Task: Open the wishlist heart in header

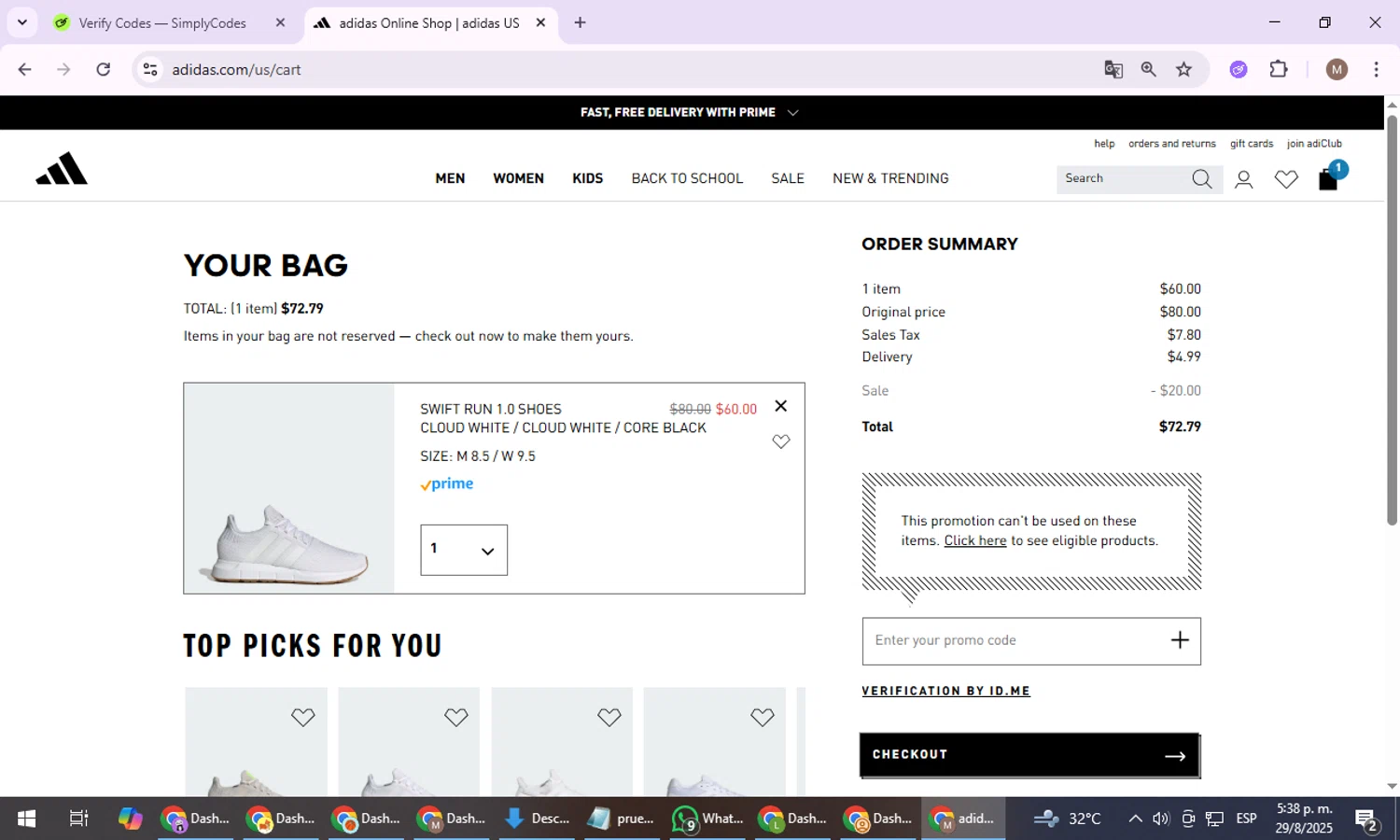Action: click(x=1286, y=179)
